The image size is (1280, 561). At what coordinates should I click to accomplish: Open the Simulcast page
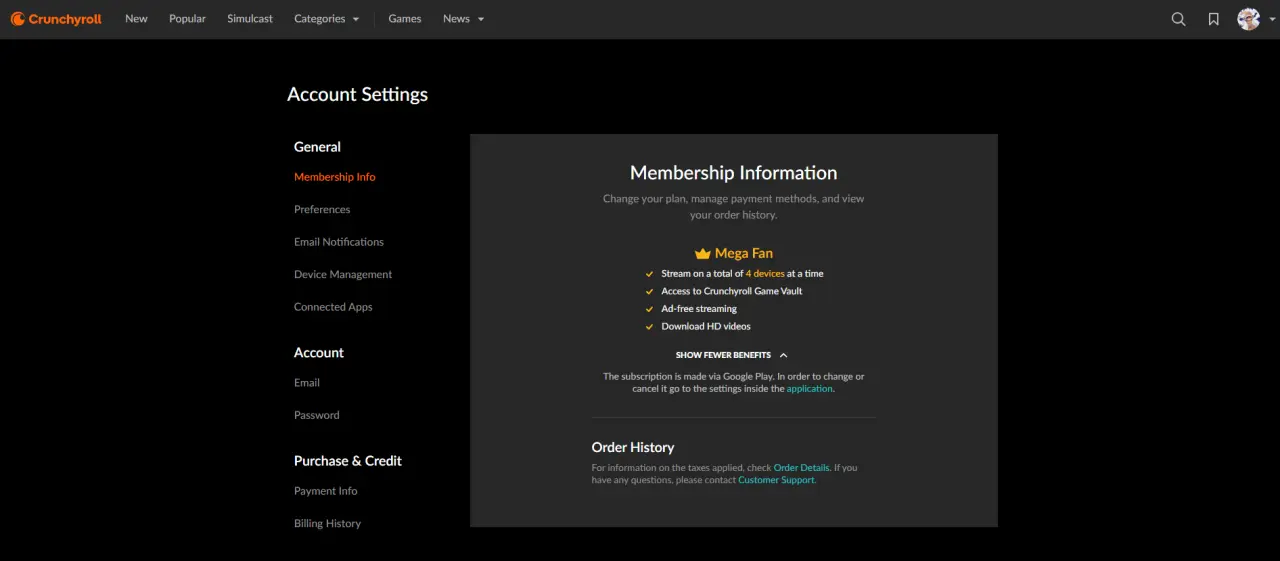[x=250, y=19]
